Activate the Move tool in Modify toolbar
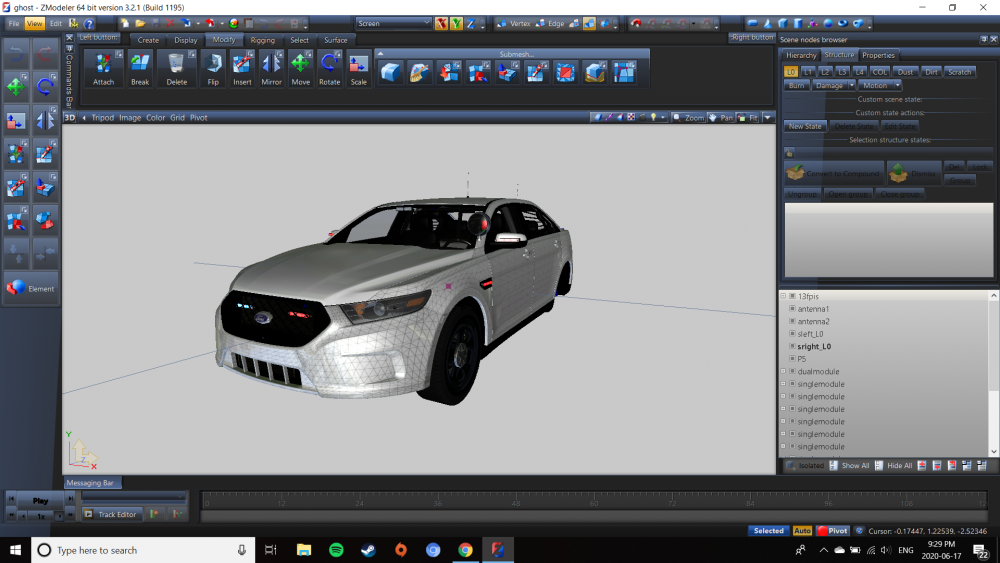1000x563 pixels. point(300,67)
